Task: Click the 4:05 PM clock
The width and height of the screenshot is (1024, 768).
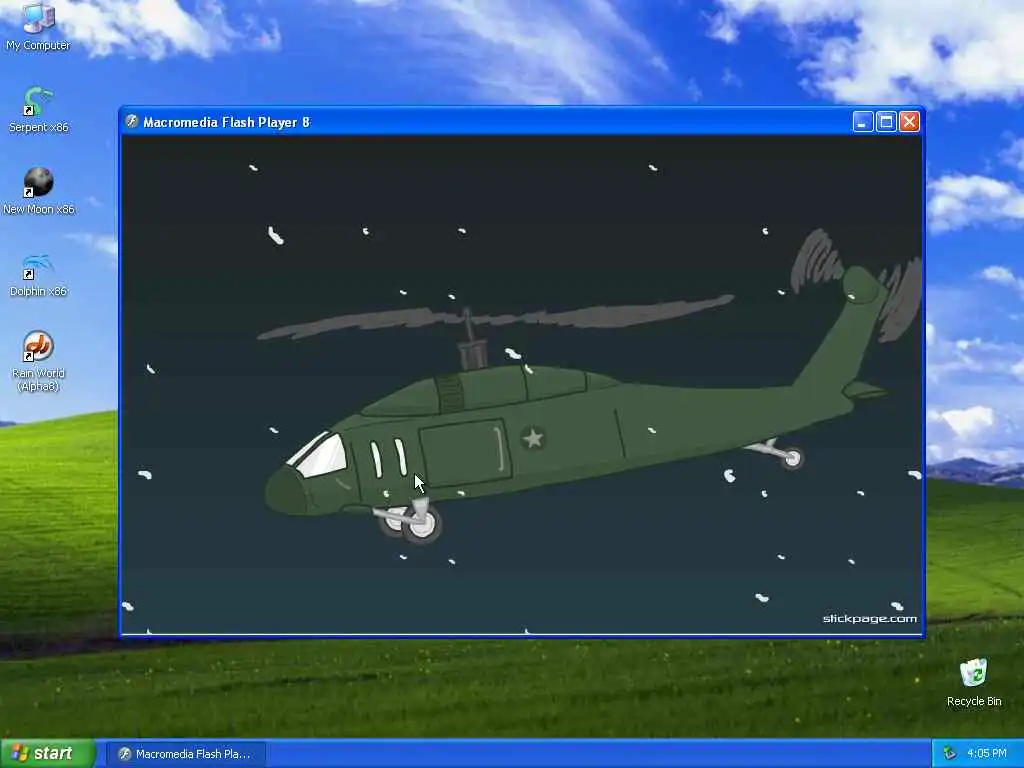Action: 987,753
